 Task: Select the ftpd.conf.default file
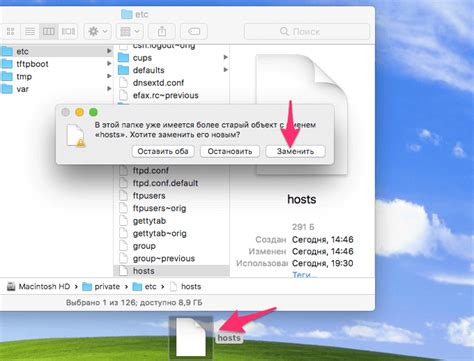point(172,183)
